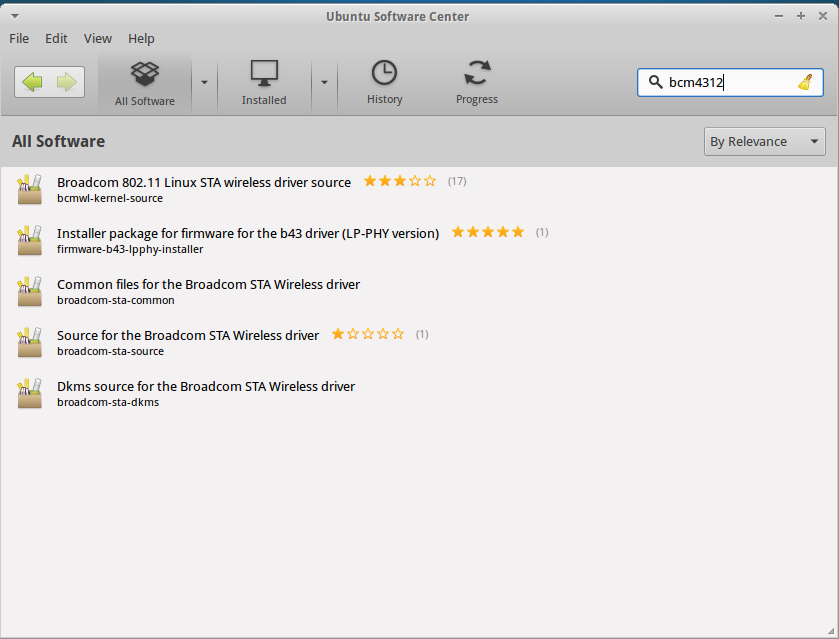This screenshot has height=639, width=839.
Task: Open the Help menu
Action: pos(141,39)
